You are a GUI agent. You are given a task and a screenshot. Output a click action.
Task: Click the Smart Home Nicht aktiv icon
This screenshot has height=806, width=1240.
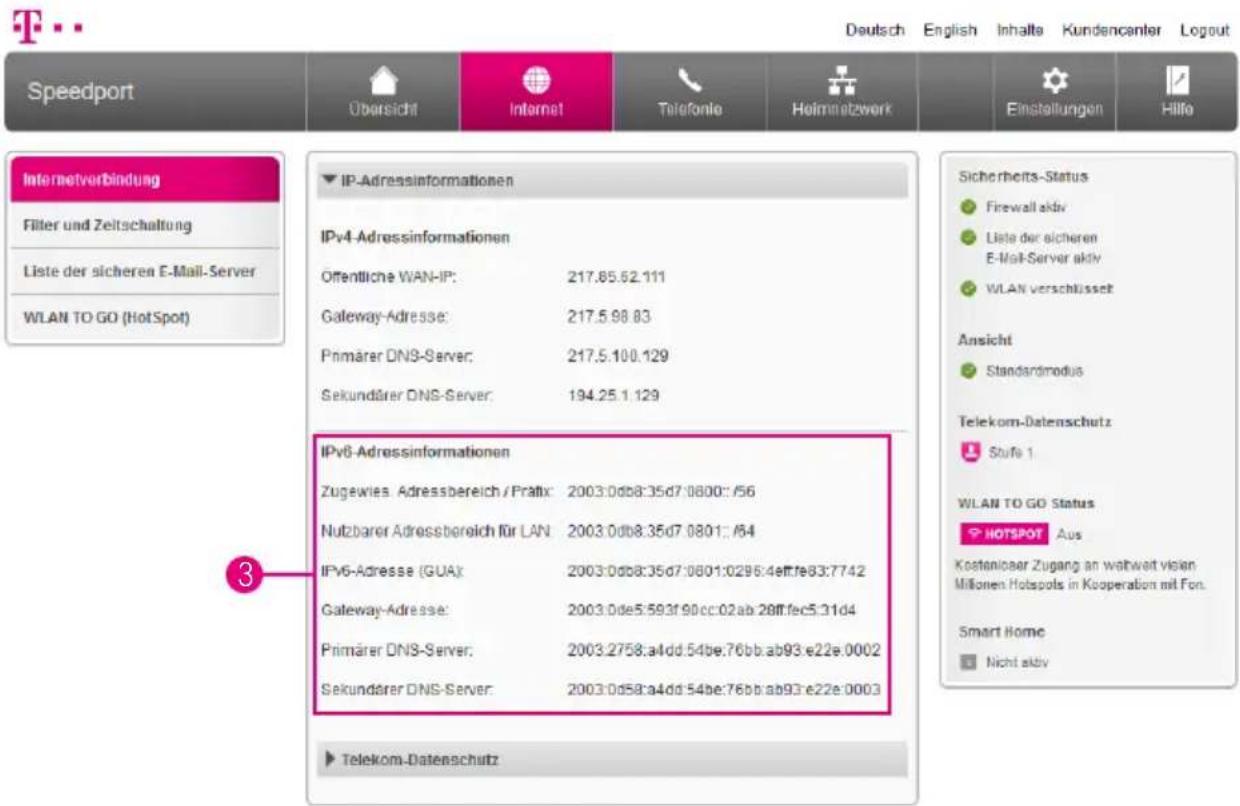coord(967,662)
